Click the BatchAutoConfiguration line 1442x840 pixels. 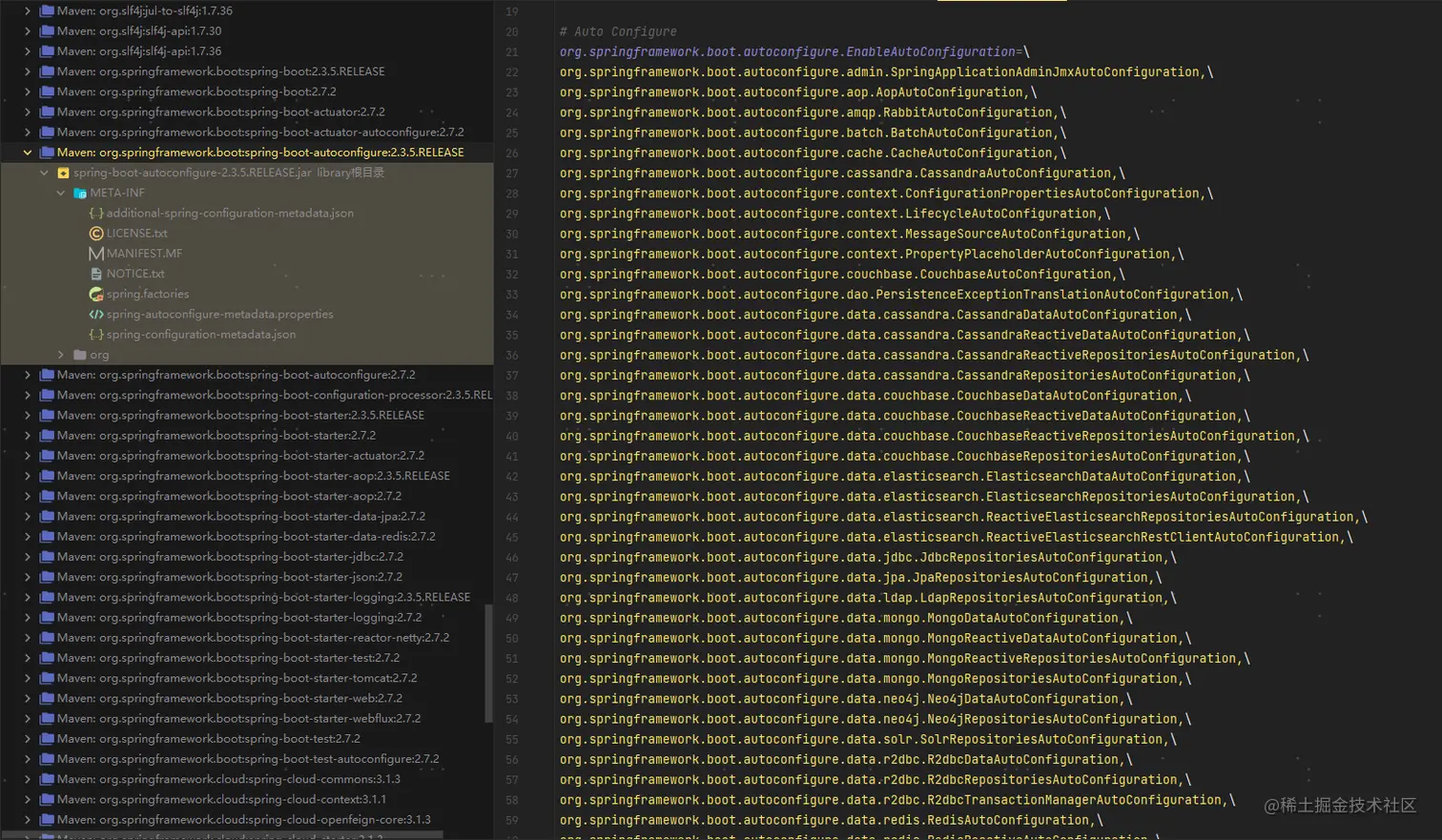pos(814,133)
